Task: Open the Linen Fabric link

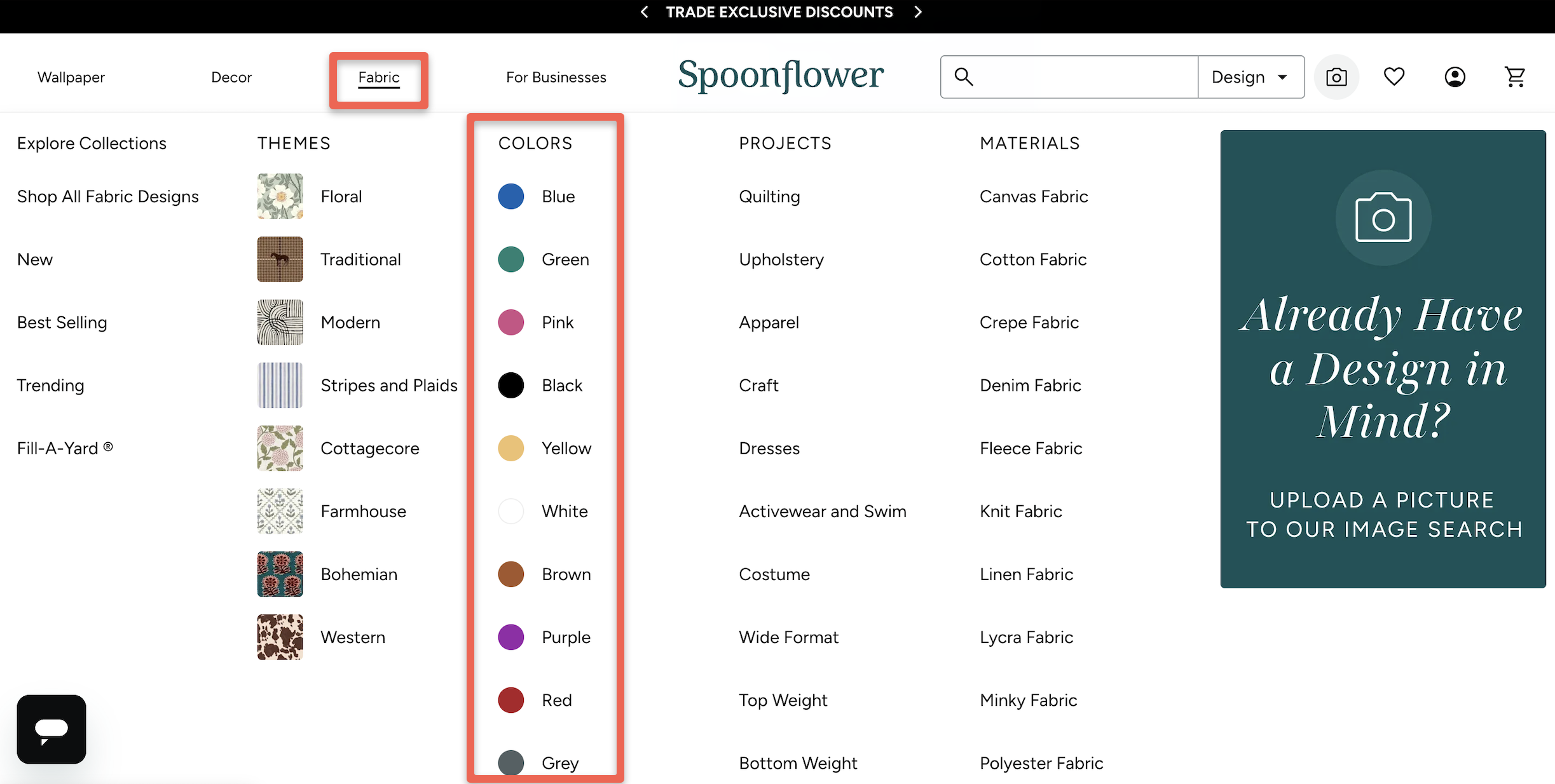Action: (1026, 574)
